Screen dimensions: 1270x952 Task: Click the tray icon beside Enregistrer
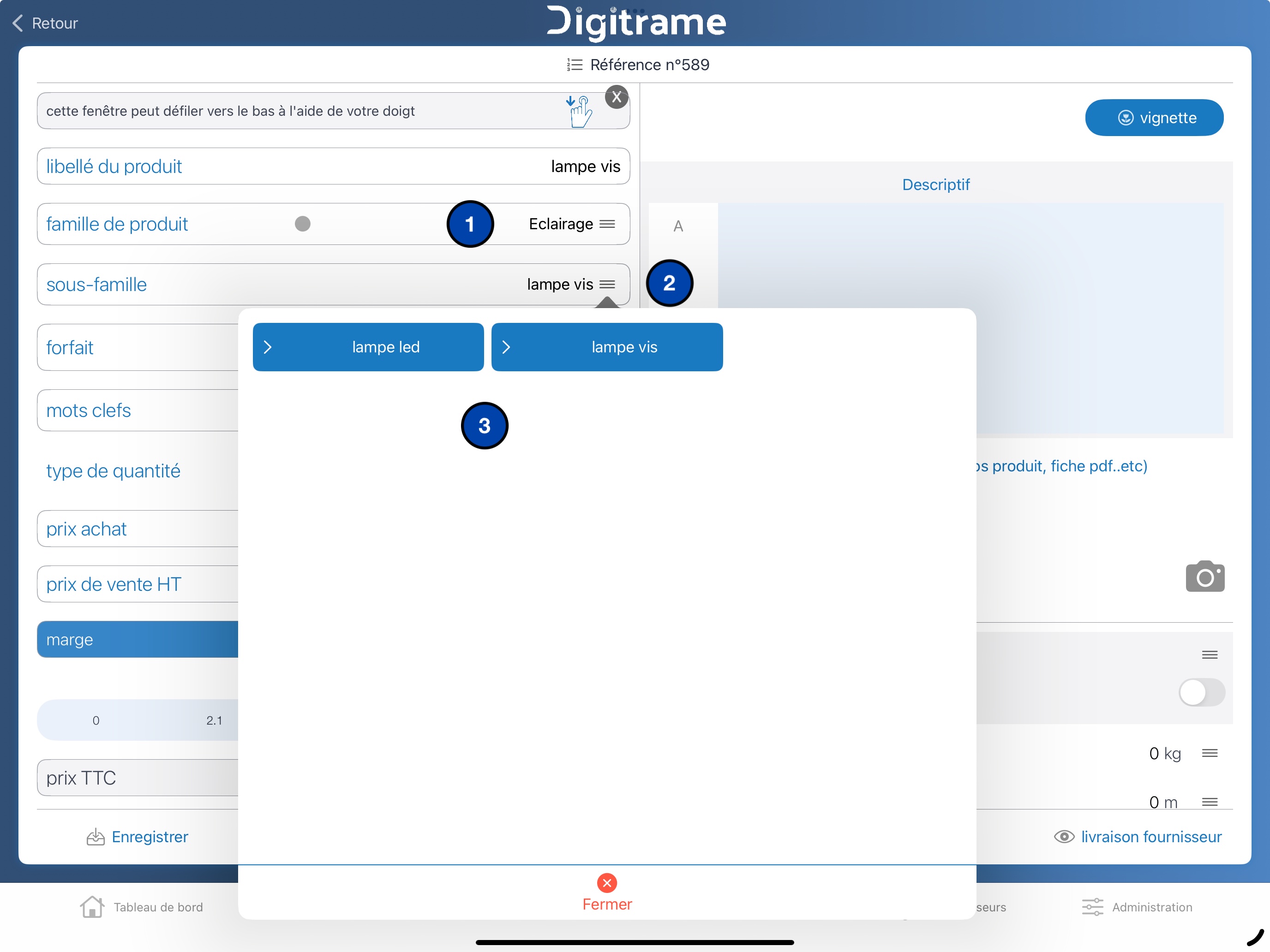click(x=96, y=837)
